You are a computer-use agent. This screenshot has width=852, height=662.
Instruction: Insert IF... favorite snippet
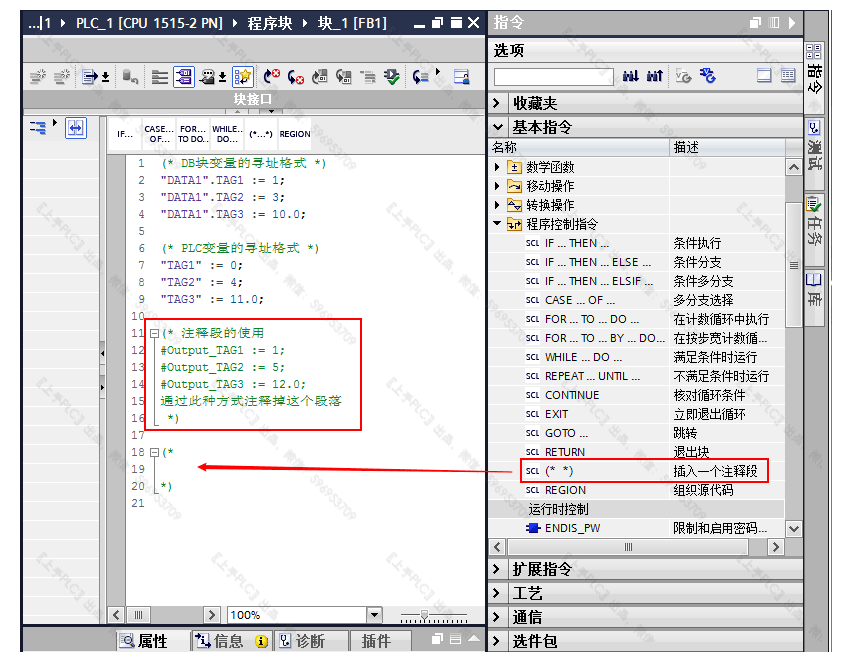(125, 134)
